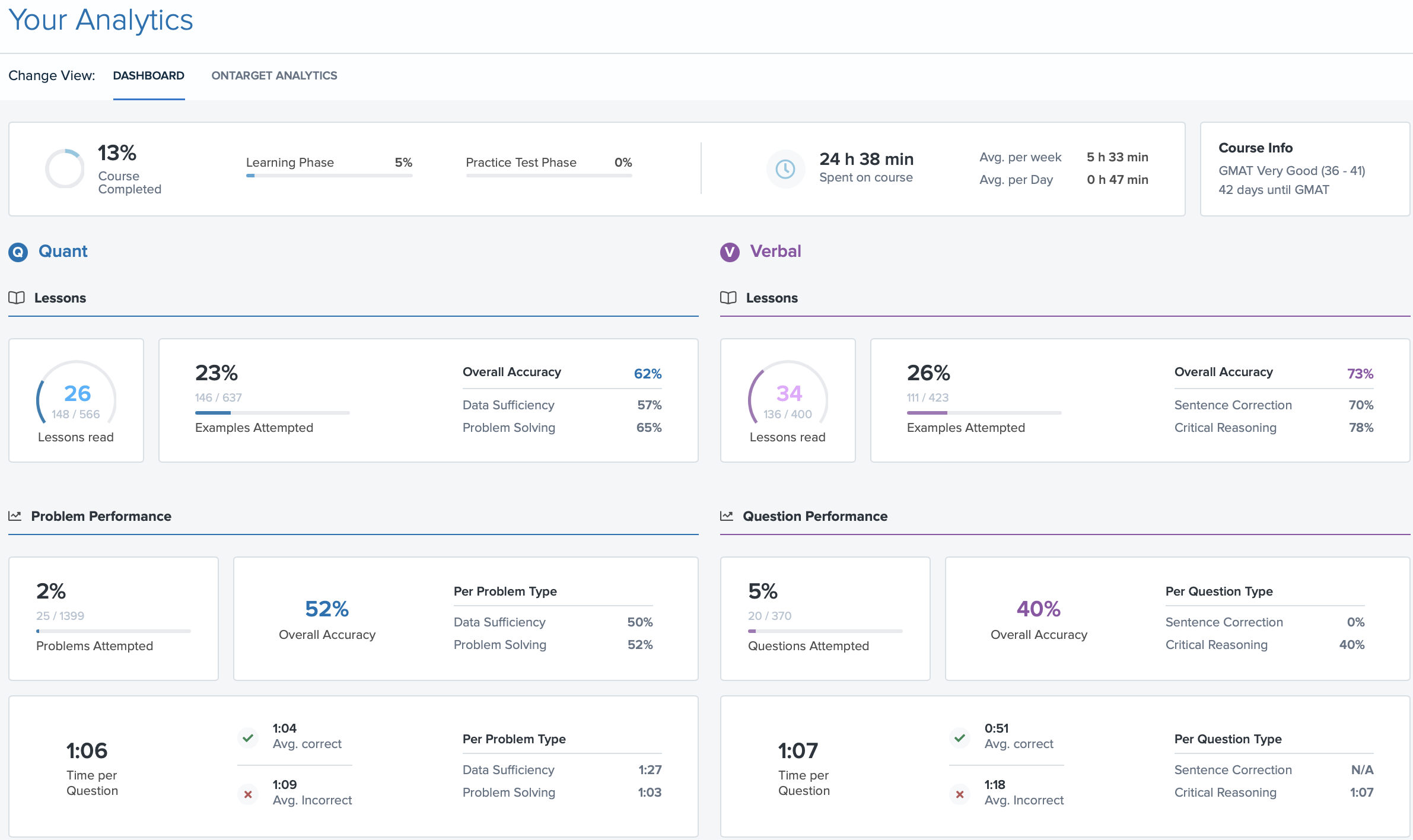Open the Quant section heading link
1413x840 pixels.
click(63, 251)
